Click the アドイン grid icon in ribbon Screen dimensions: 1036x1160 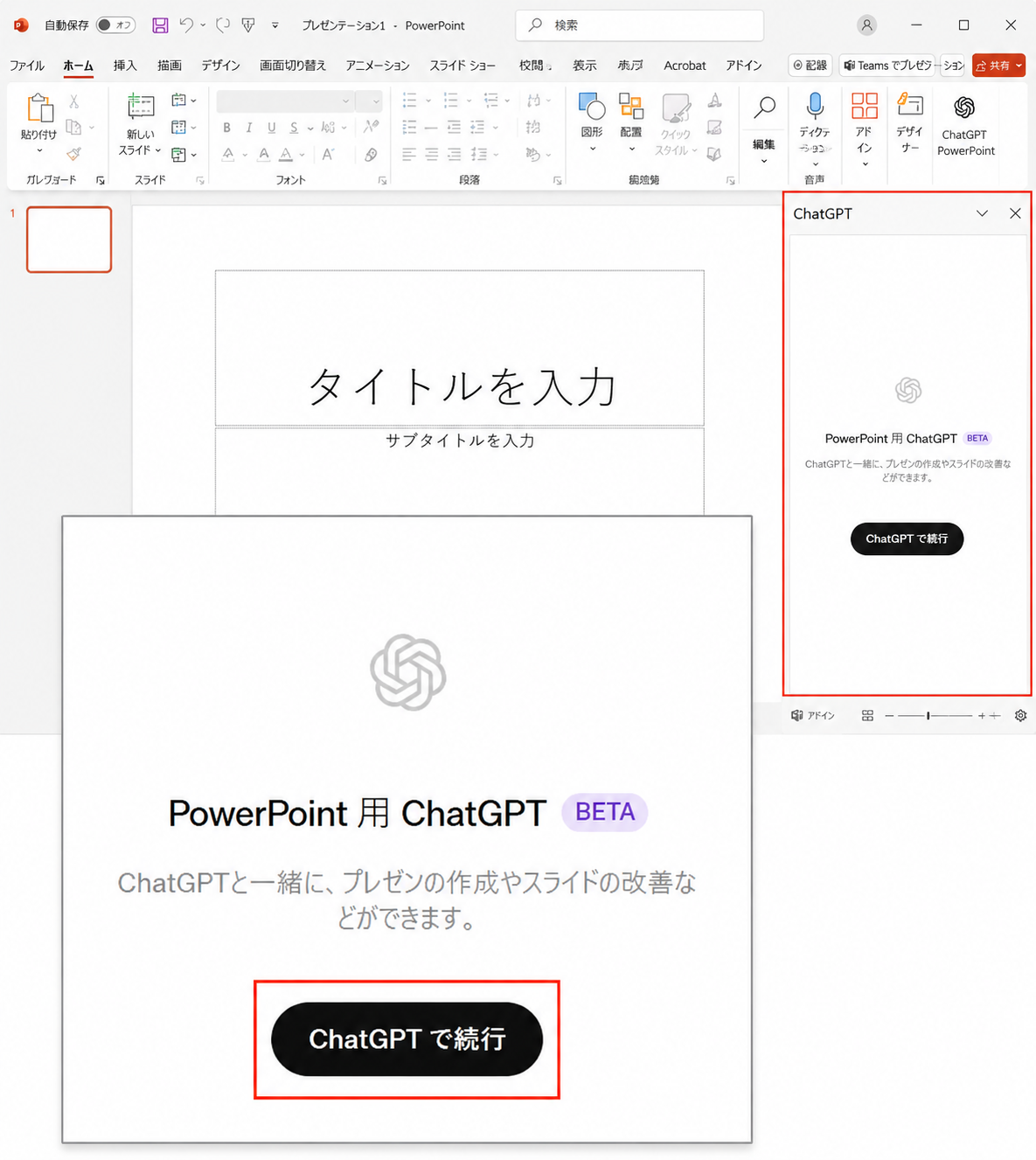click(x=865, y=106)
